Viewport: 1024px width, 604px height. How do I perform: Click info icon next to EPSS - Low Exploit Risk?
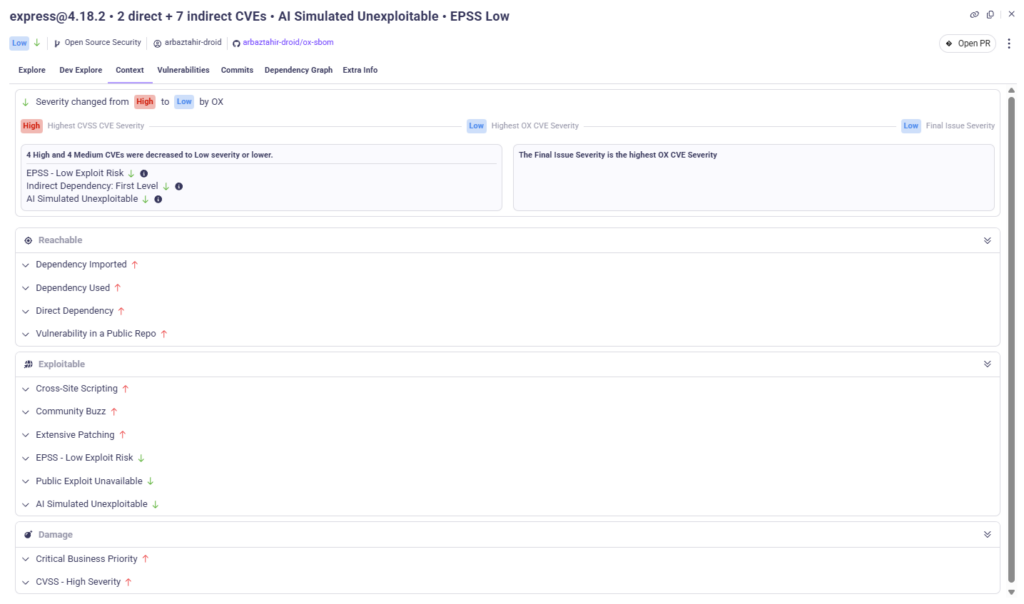pos(144,174)
